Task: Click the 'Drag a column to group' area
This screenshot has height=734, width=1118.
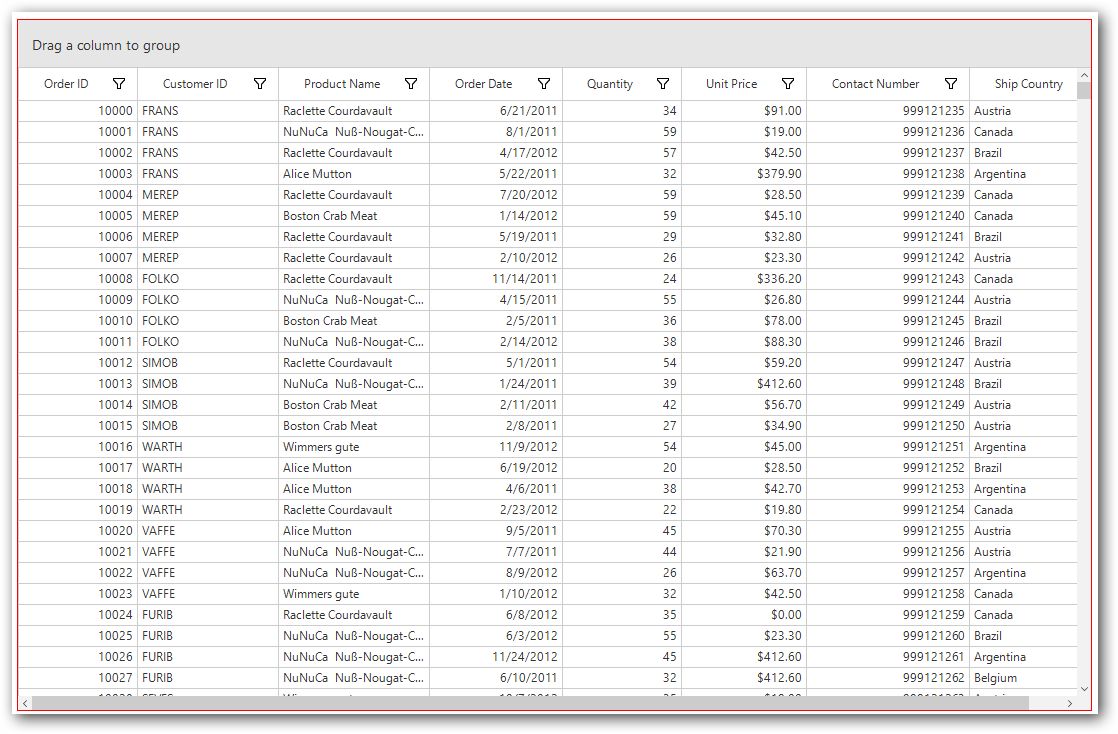Action: [554, 46]
